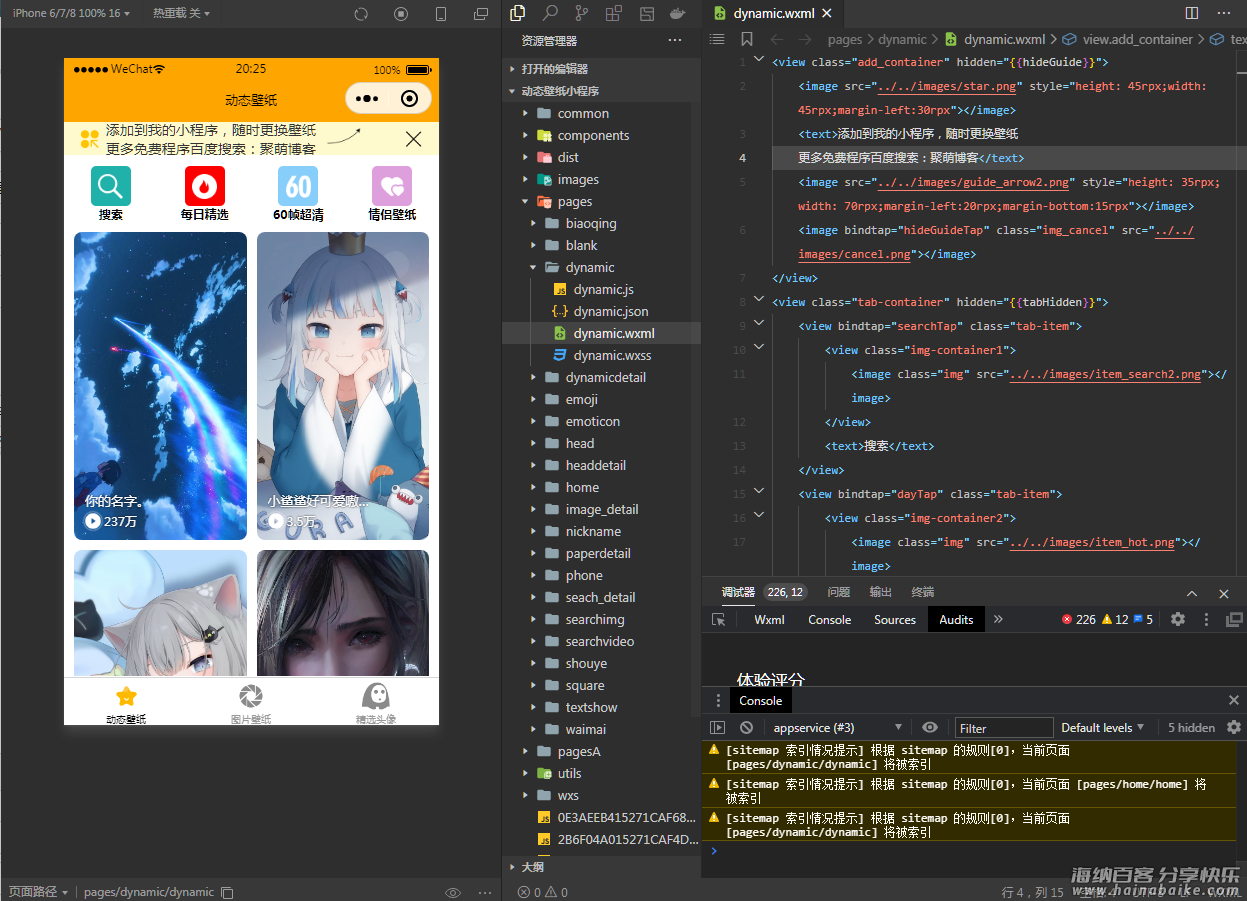This screenshot has height=901, width=1247.
Task: Open debugger settings gear beside issue counts
Action: (1178, 619)
